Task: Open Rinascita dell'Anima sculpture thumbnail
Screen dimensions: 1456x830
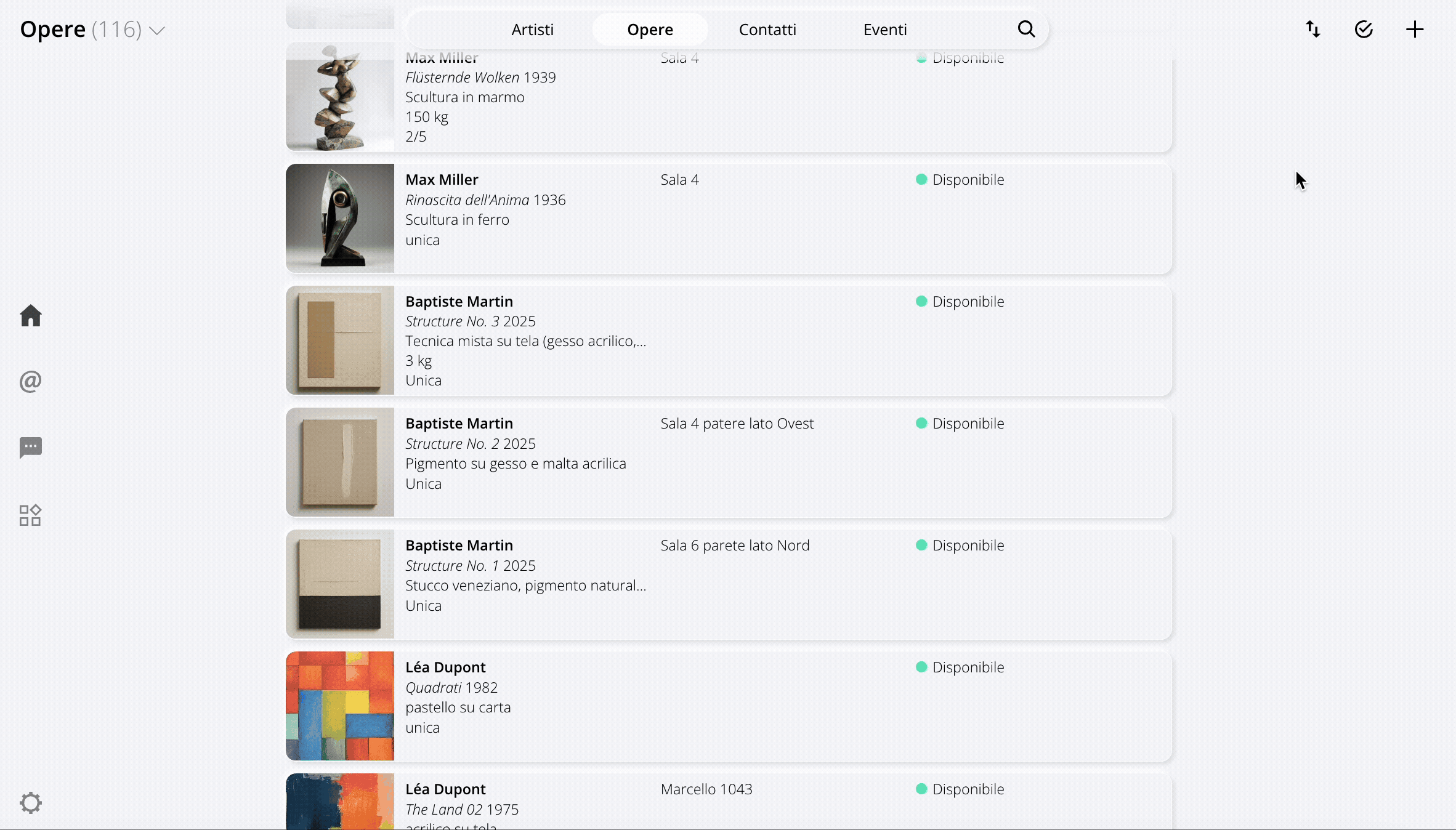Action: 340,218
